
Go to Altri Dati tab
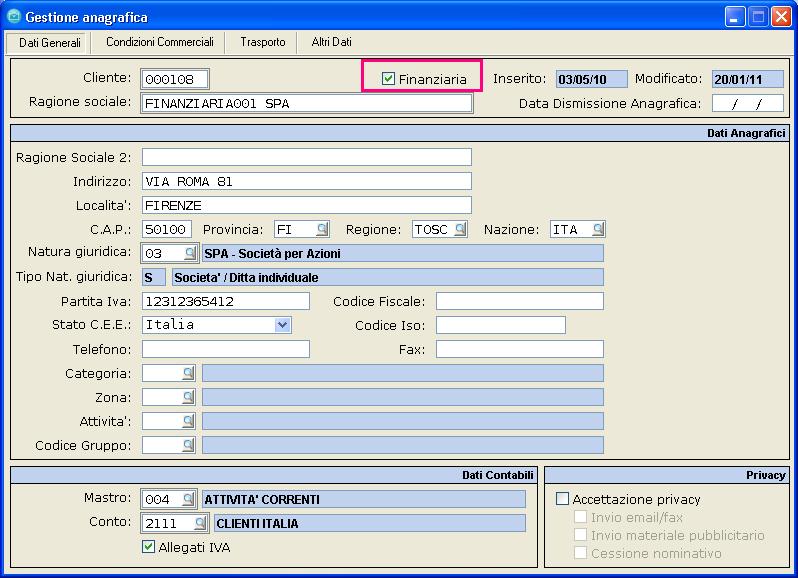(331, 42)
